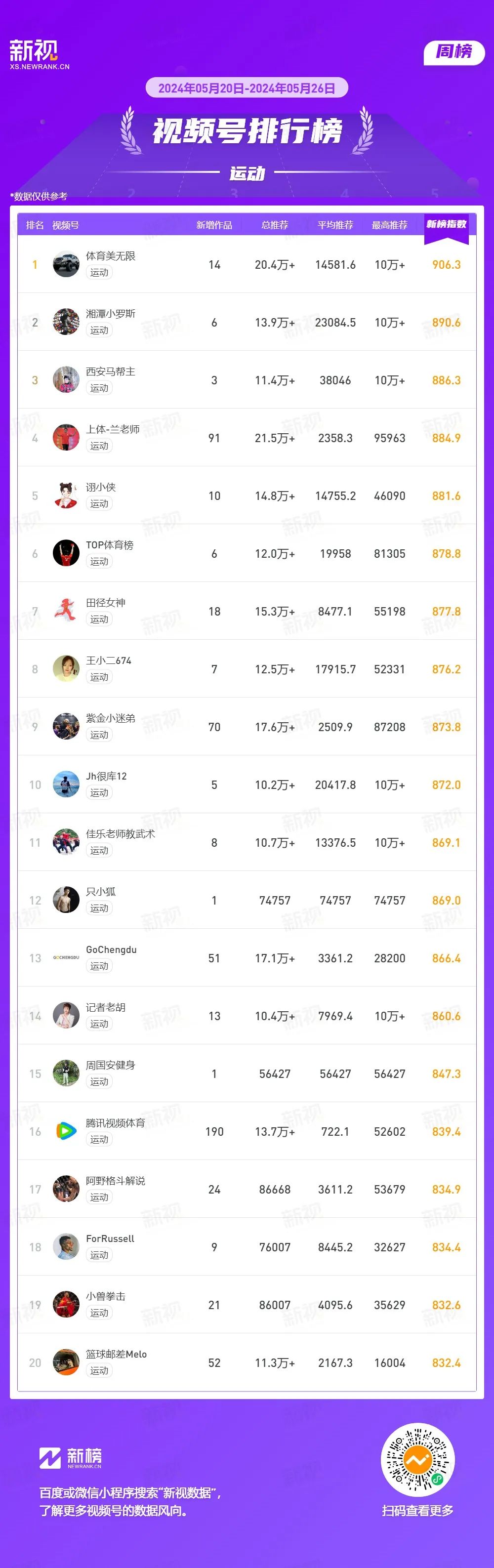
Task: Open 体育美无限 truck avatar
Action: 66,264
